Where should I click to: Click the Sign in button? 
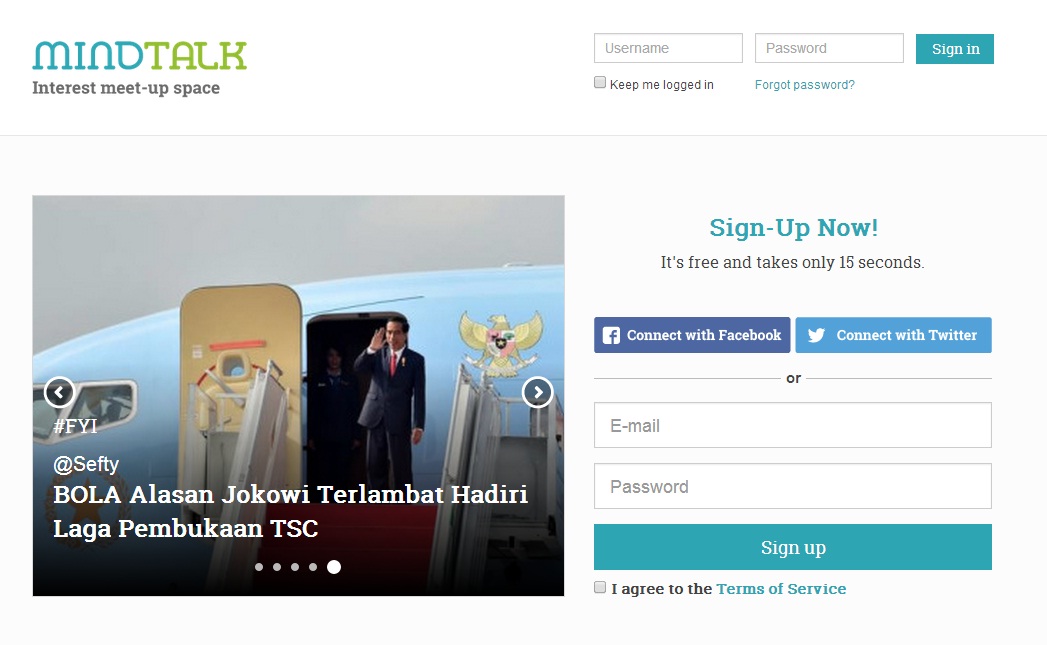[x=955, y=49]
